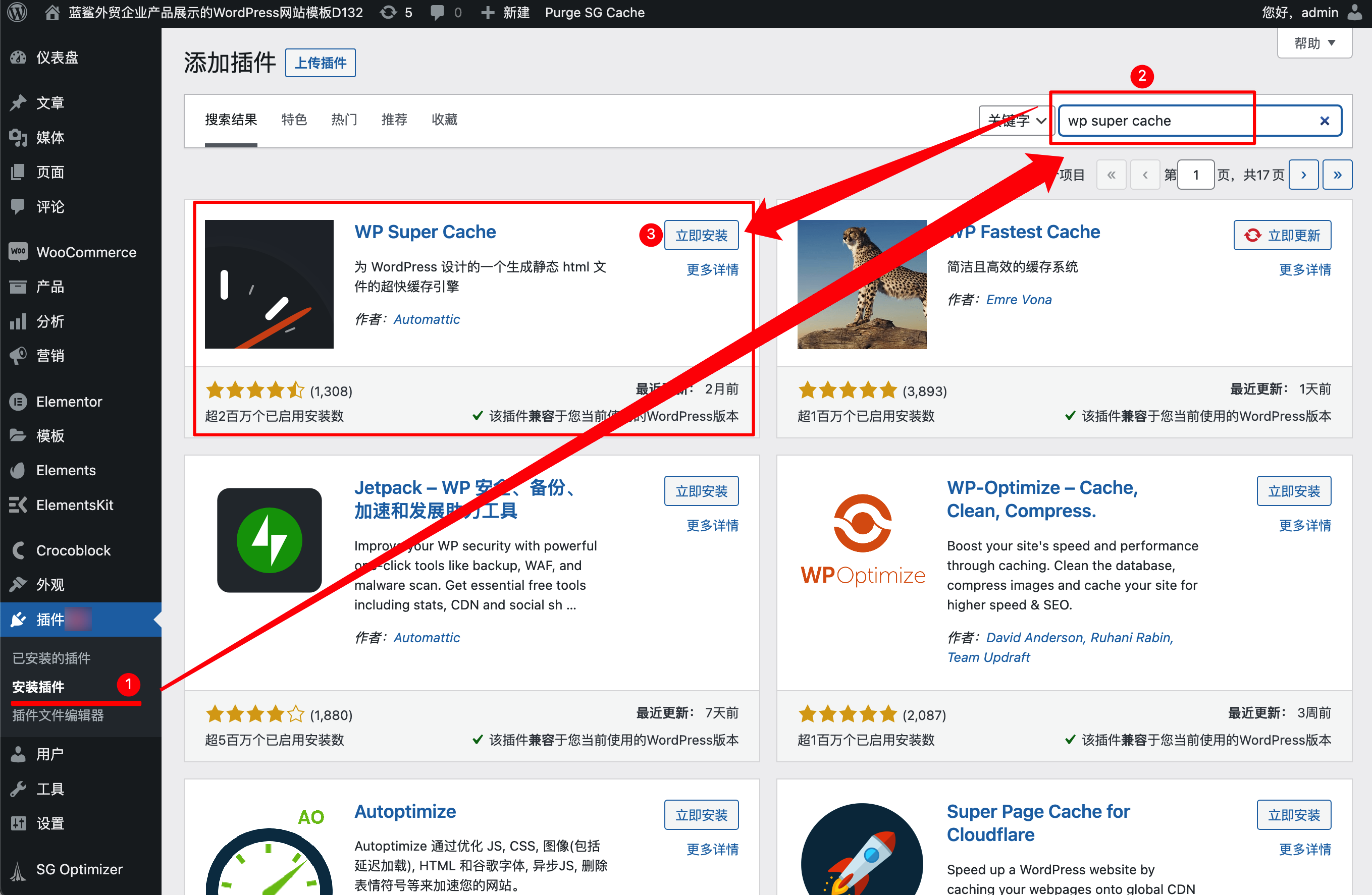This screenshot has width=1372, height=895.
Task: Open Elementor in the sidebar
Action: coord(81,401)
